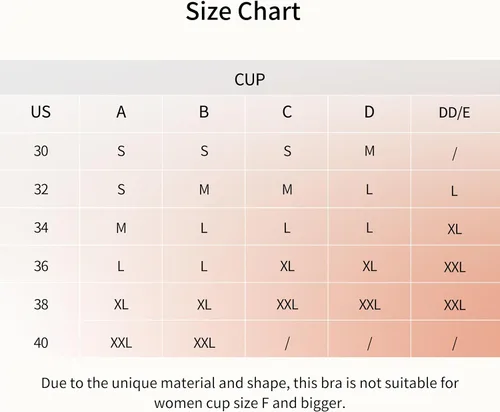This screenshot has width=500, height=412.
Task: Click the slash cell for 30 DD/E
Action: click(454, 154)
